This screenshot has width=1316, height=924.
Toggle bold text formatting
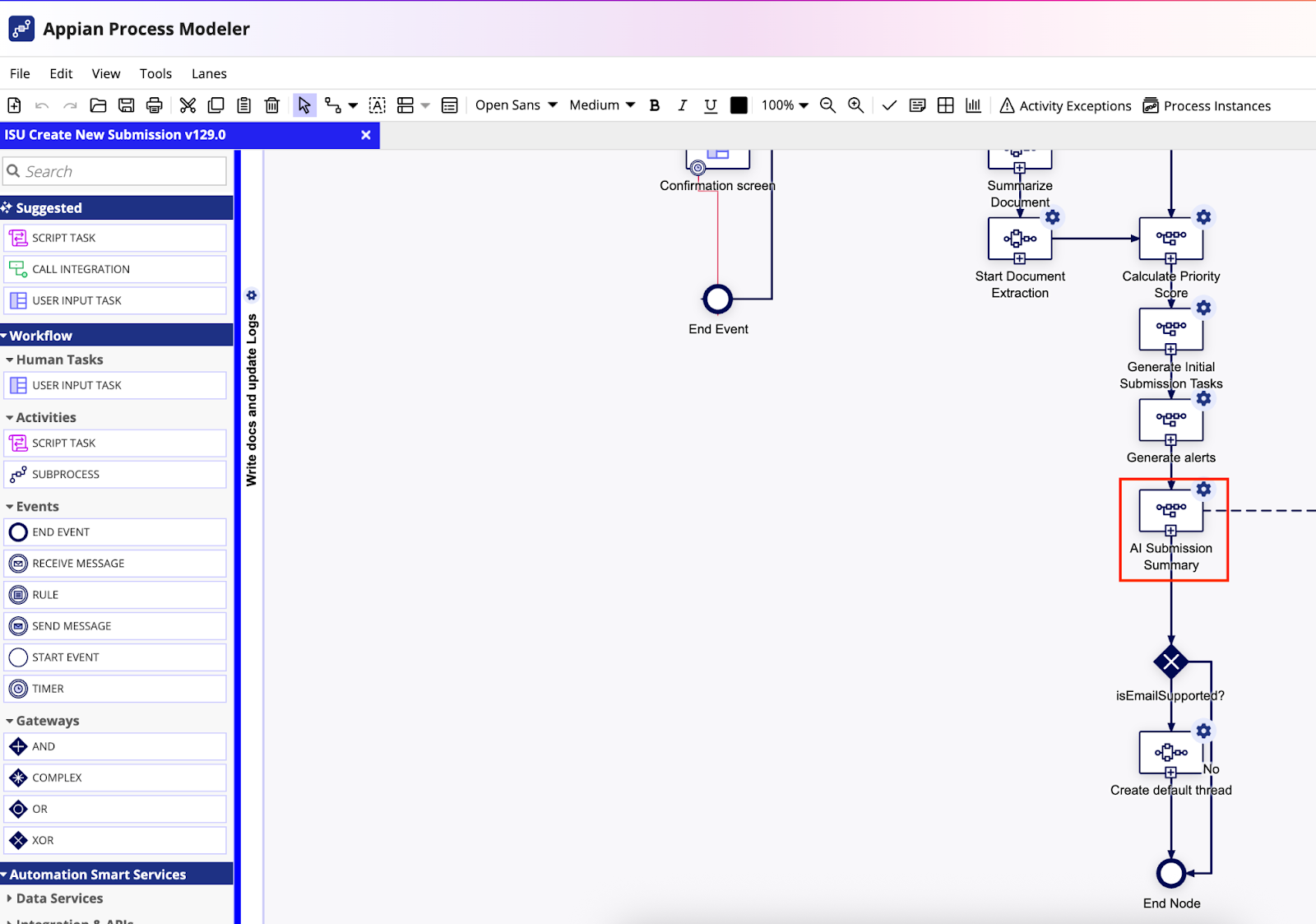(655, 105)
